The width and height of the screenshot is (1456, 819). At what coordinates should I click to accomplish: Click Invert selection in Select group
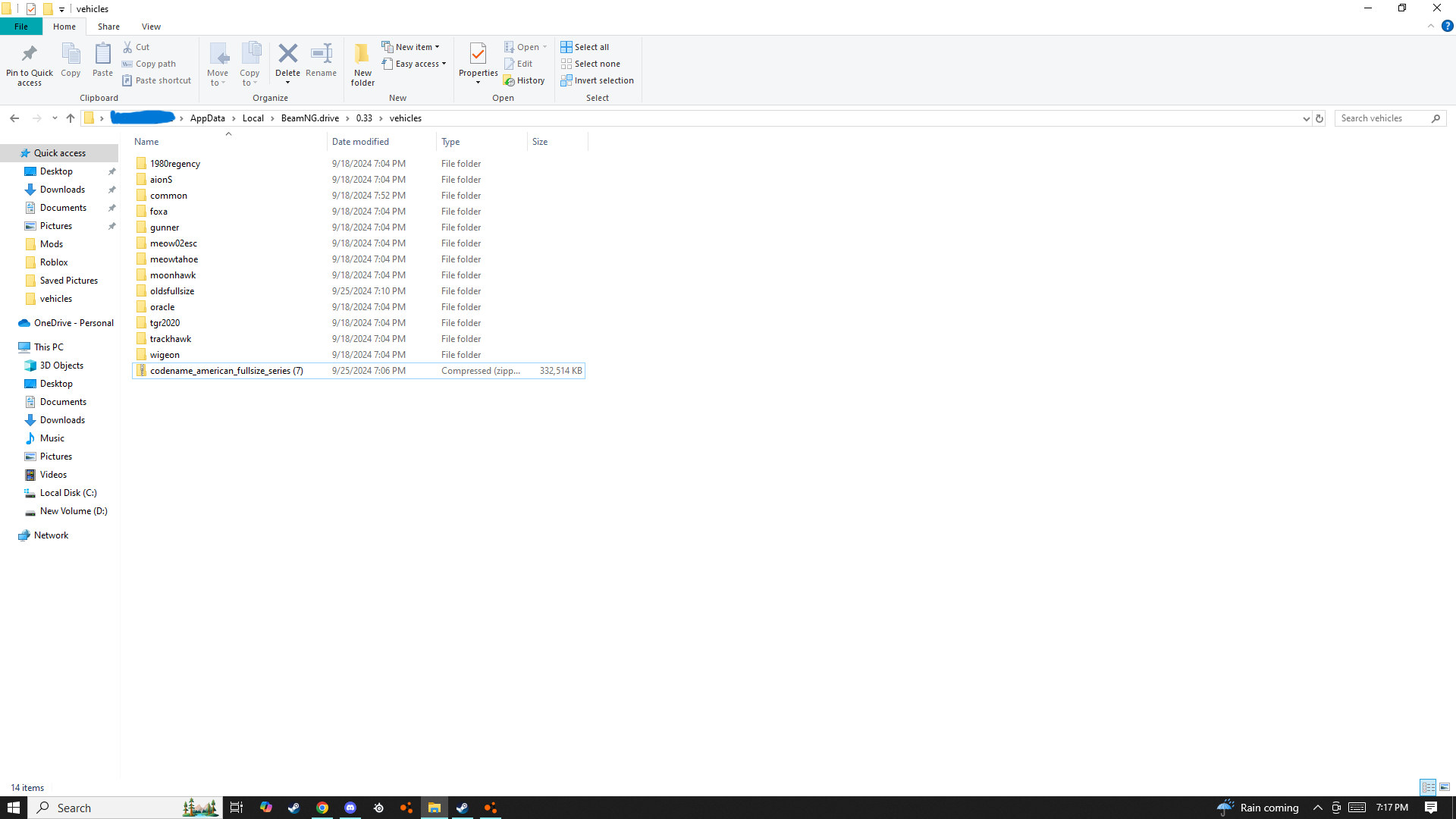pyautogui.click(x=597, y=80)
